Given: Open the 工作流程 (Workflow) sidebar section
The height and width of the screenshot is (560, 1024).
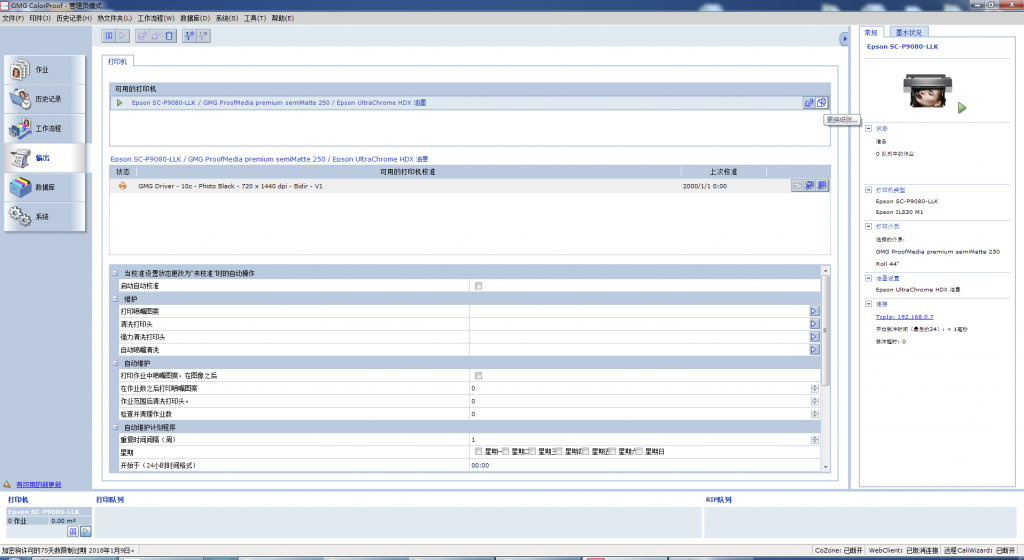Looking at the screenshot, I should click(44, 128).
